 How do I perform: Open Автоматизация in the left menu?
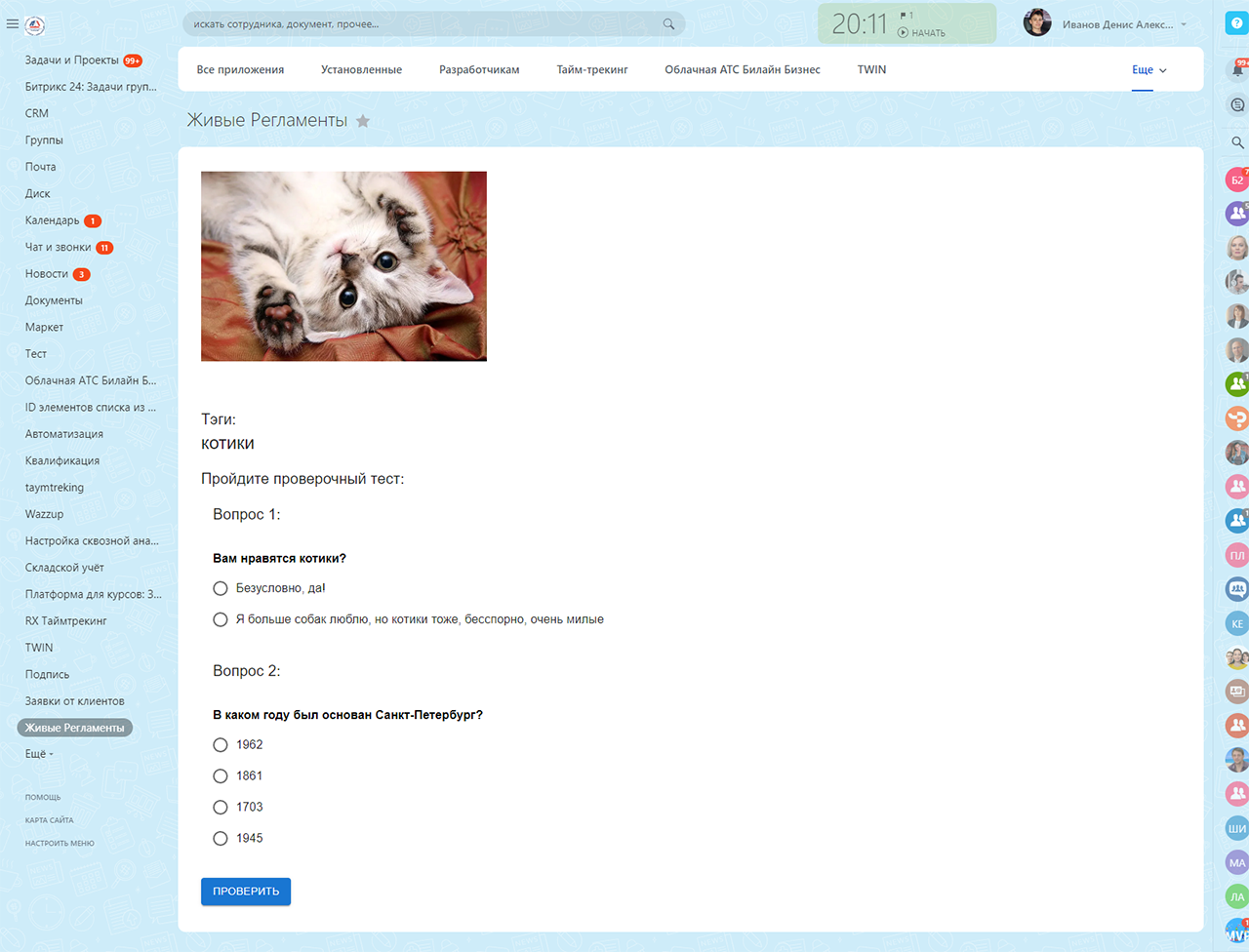click(64, 434)
